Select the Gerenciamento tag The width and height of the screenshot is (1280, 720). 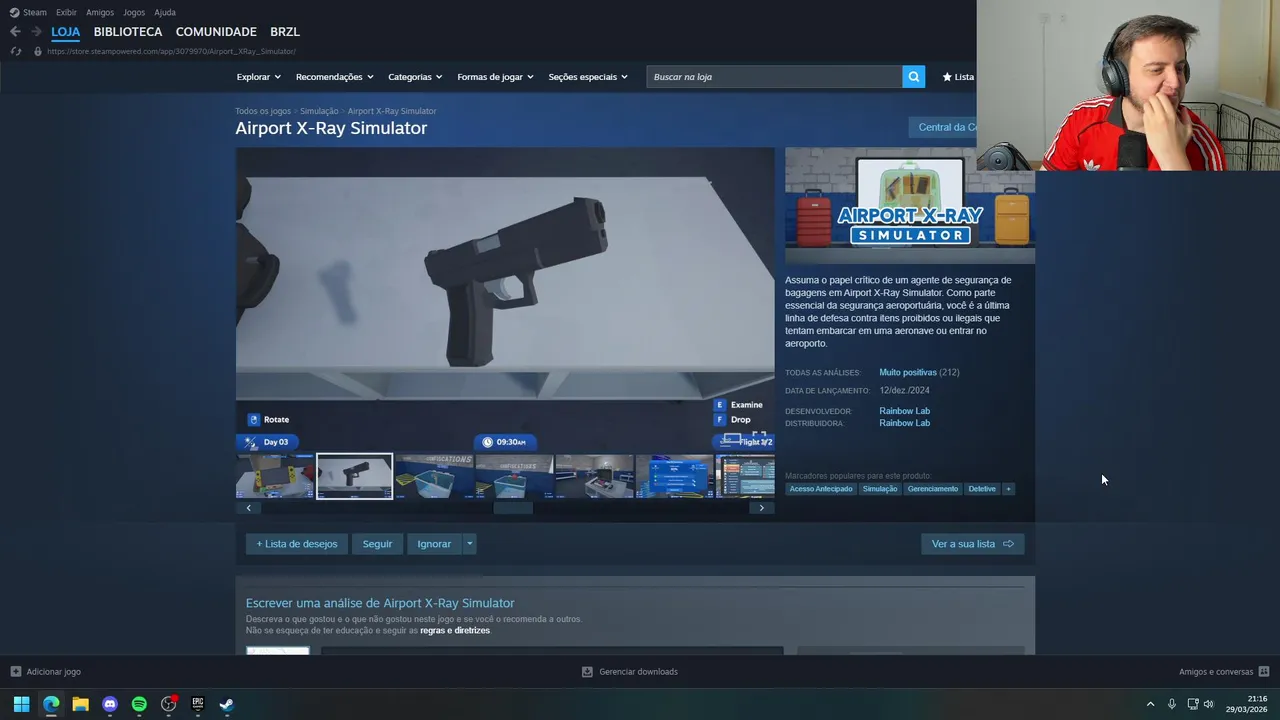[x=933, y=489]
